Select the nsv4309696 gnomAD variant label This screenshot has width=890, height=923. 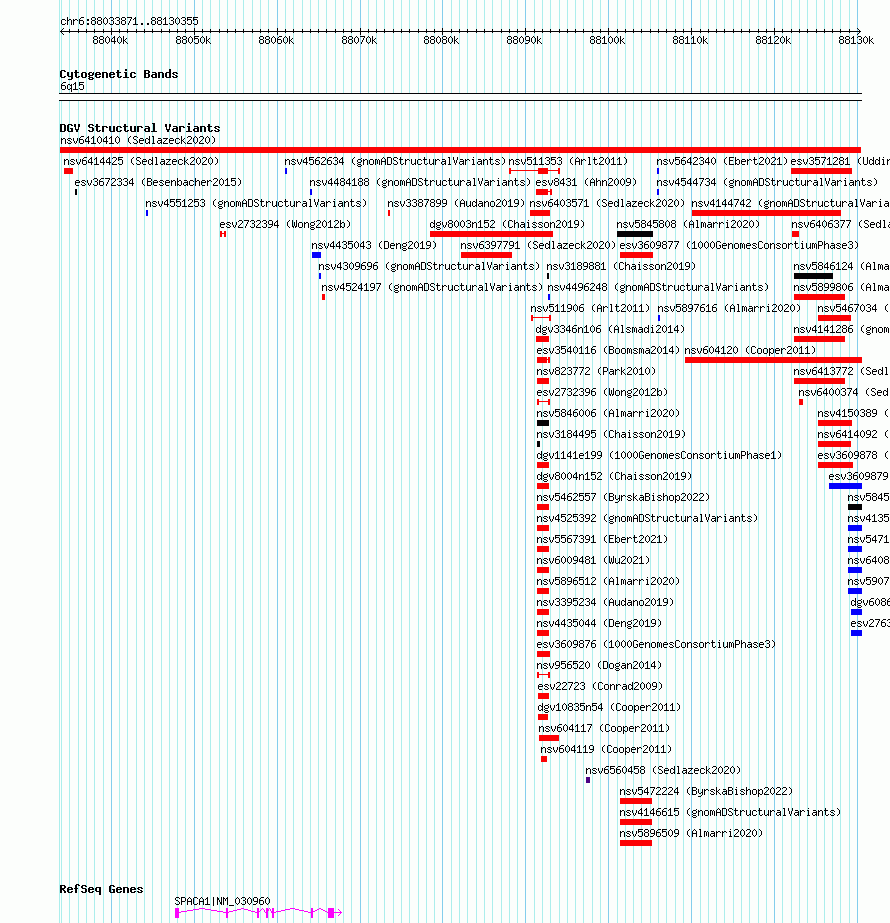pyautogui.click(x=429, y=266)
